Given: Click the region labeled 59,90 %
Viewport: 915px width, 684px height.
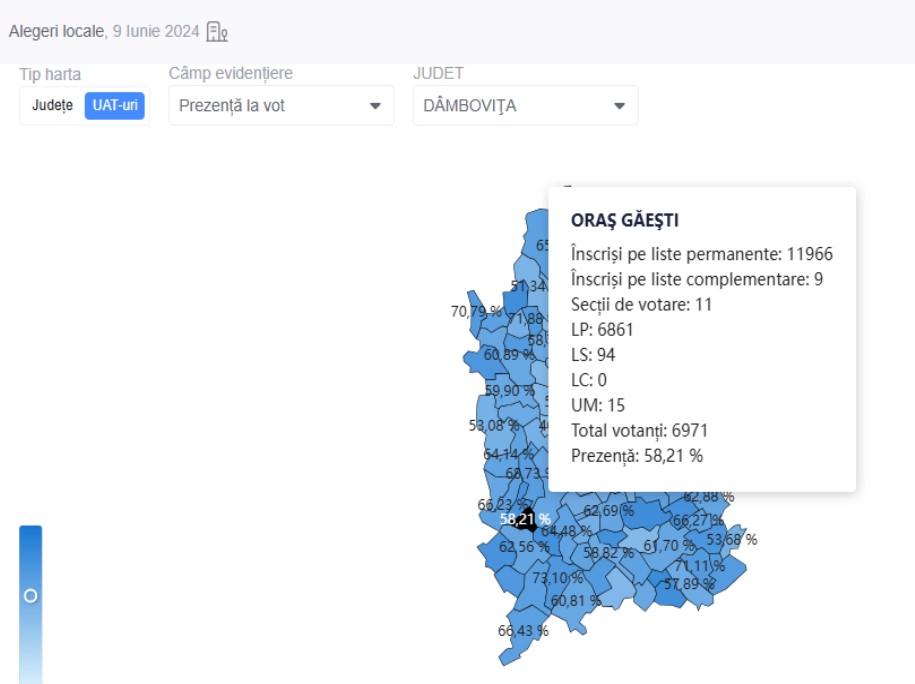Looking at the screenshot, I should point(510,390).
